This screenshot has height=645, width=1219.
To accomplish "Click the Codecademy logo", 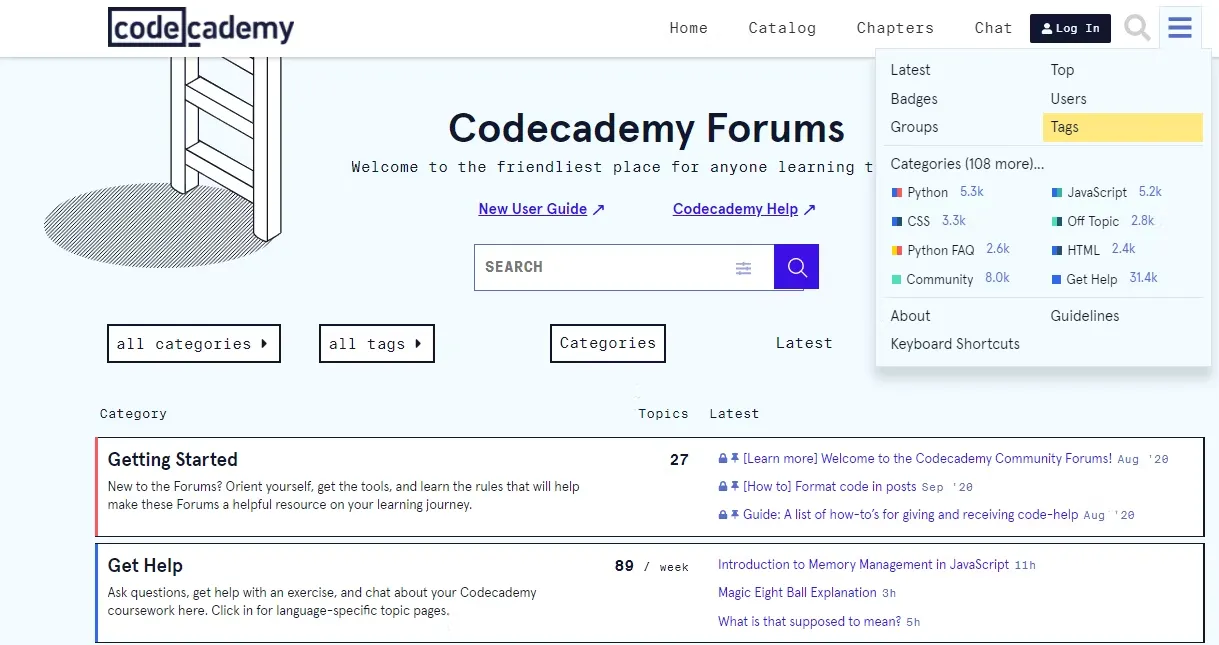I will (x=201, y=28).
